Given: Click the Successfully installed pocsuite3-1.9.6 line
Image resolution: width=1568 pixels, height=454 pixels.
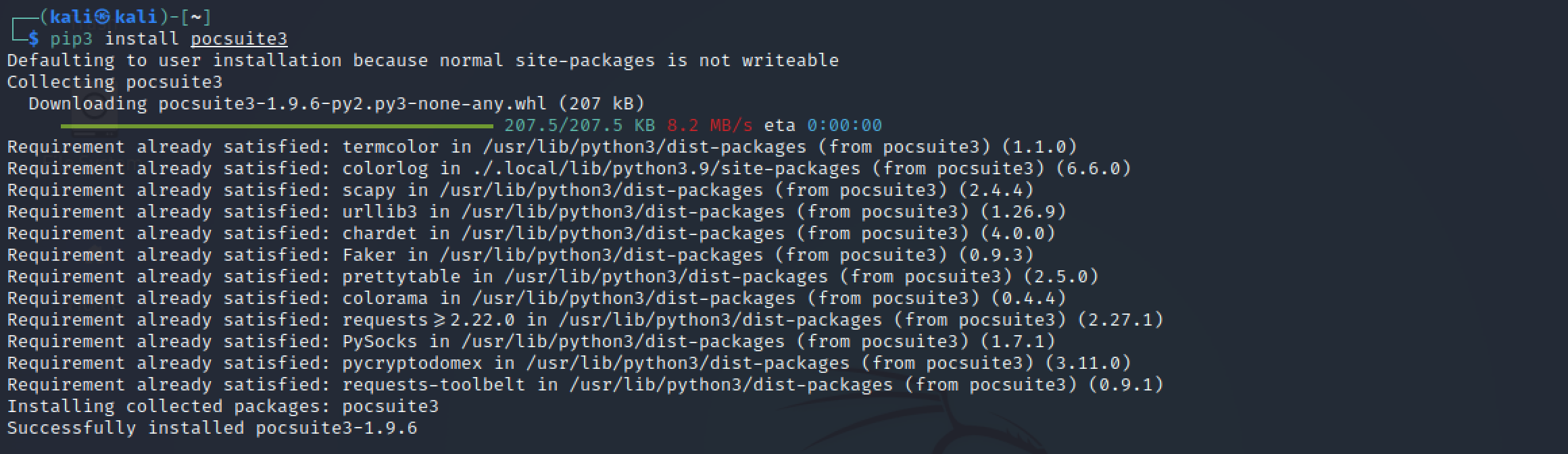Looking at the screenshot, I should click(212, 428).
